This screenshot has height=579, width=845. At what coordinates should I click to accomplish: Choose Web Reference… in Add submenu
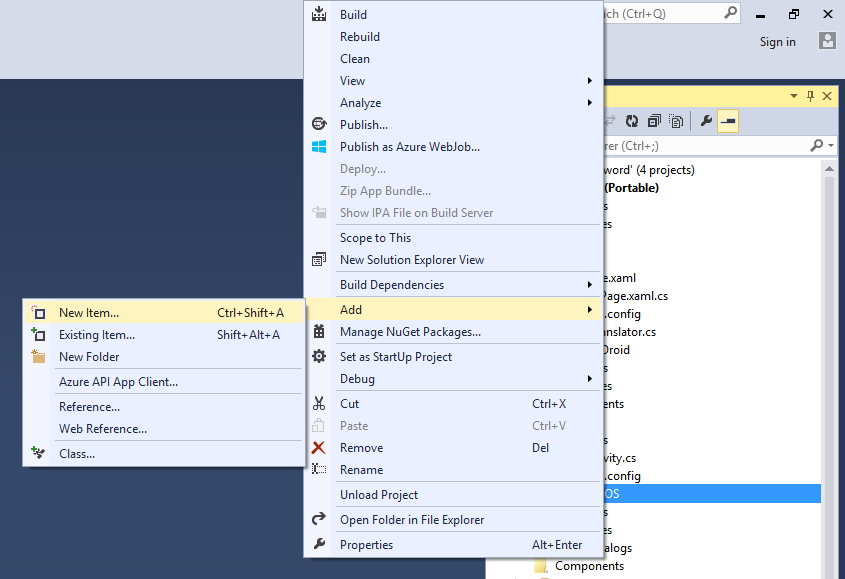164,429
